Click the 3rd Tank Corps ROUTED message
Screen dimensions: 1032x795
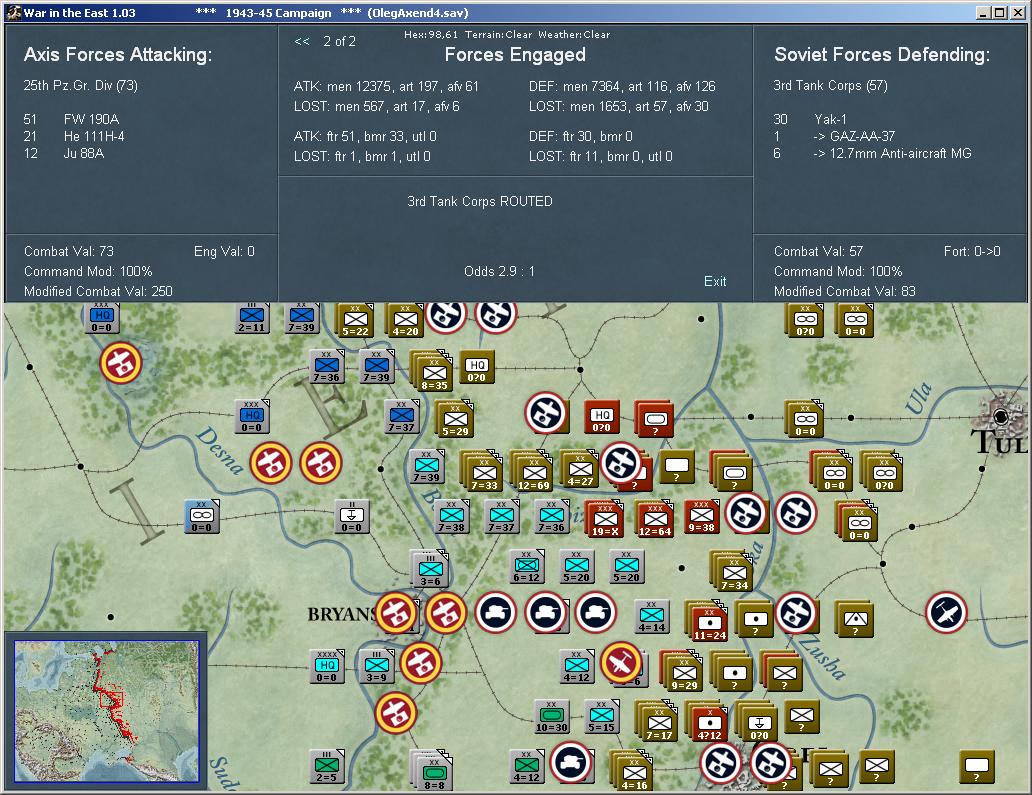480,201
